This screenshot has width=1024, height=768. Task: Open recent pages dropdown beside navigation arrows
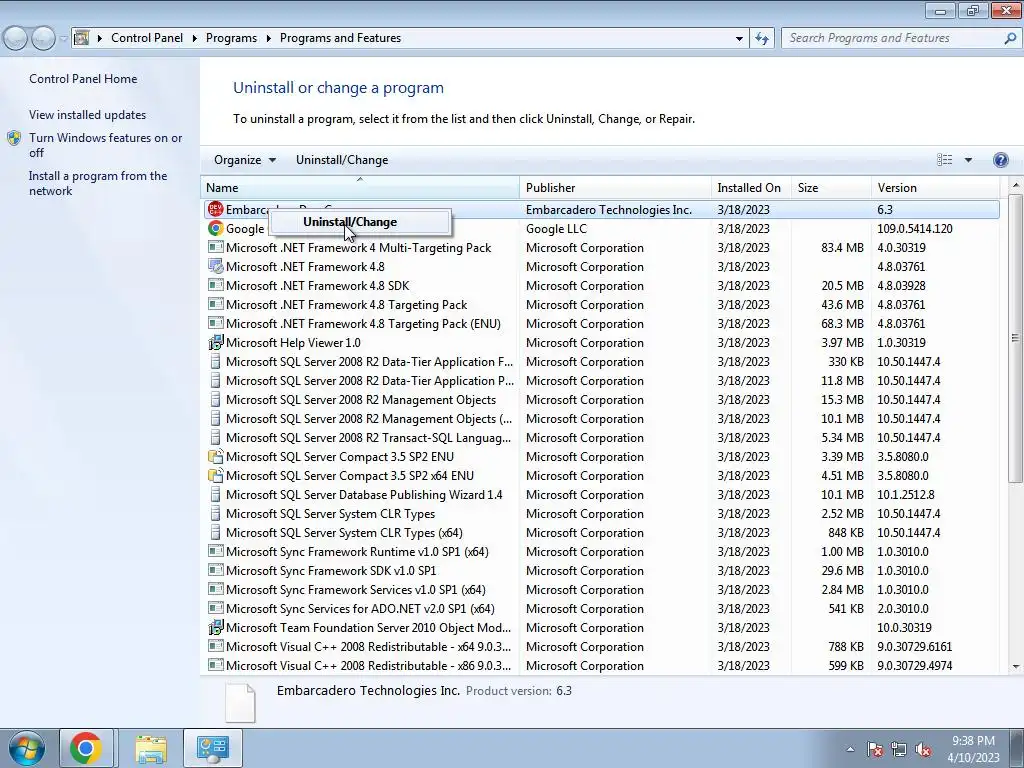point(63,38)
